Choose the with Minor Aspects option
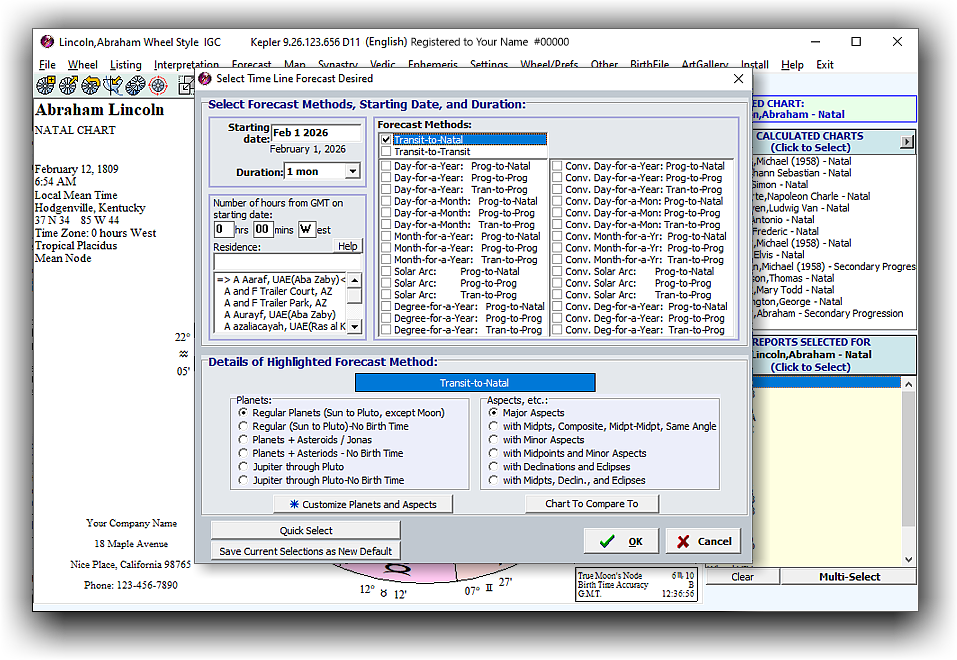The height and width of the screenshot is (660, 957). (493, 440)
